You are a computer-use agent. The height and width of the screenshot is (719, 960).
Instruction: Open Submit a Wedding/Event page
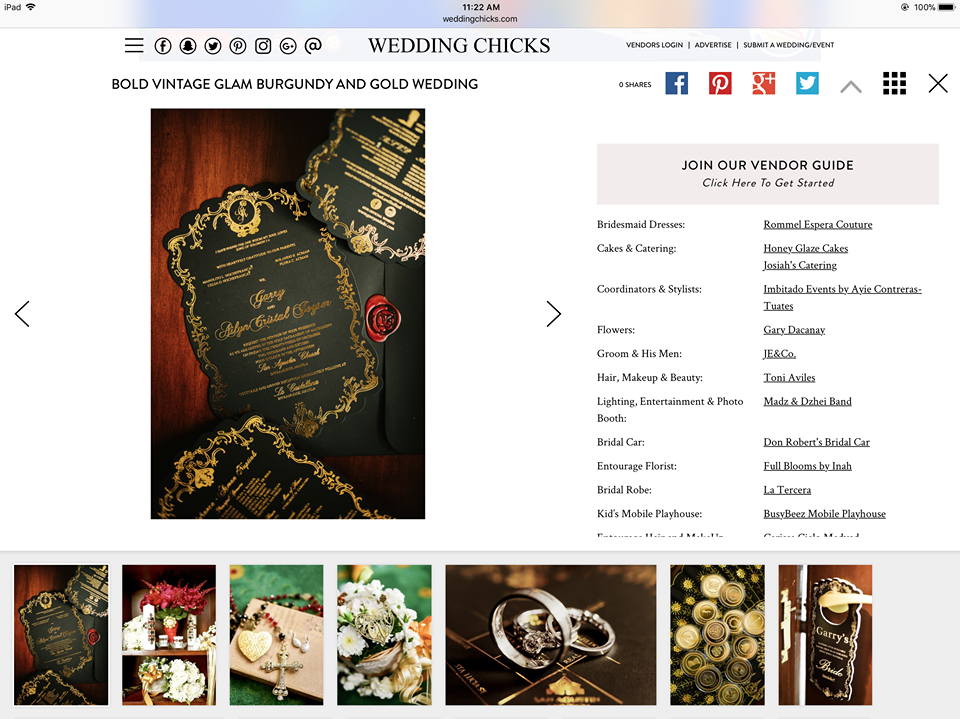(789, 45)
